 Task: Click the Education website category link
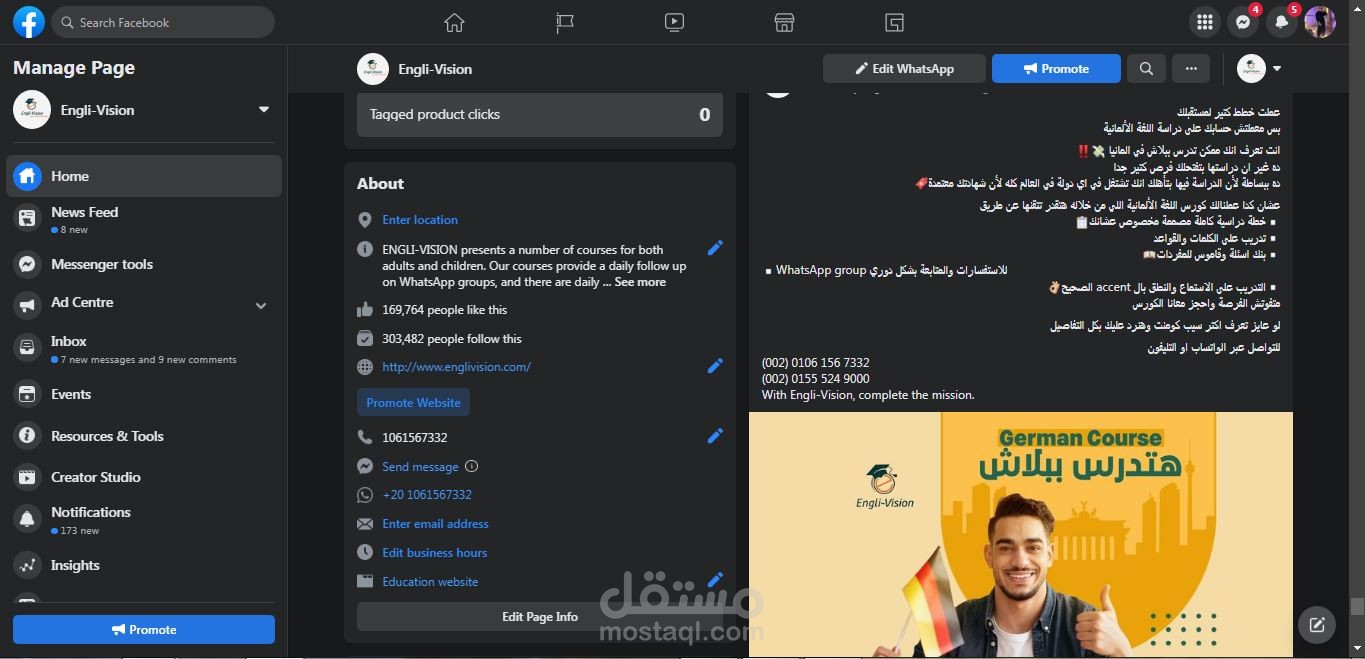[430, 582]
